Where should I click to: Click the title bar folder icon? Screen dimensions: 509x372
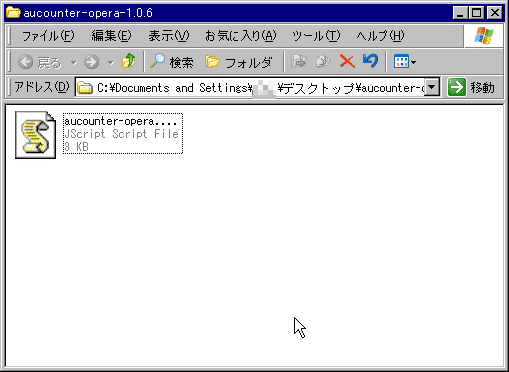[13, 13]
